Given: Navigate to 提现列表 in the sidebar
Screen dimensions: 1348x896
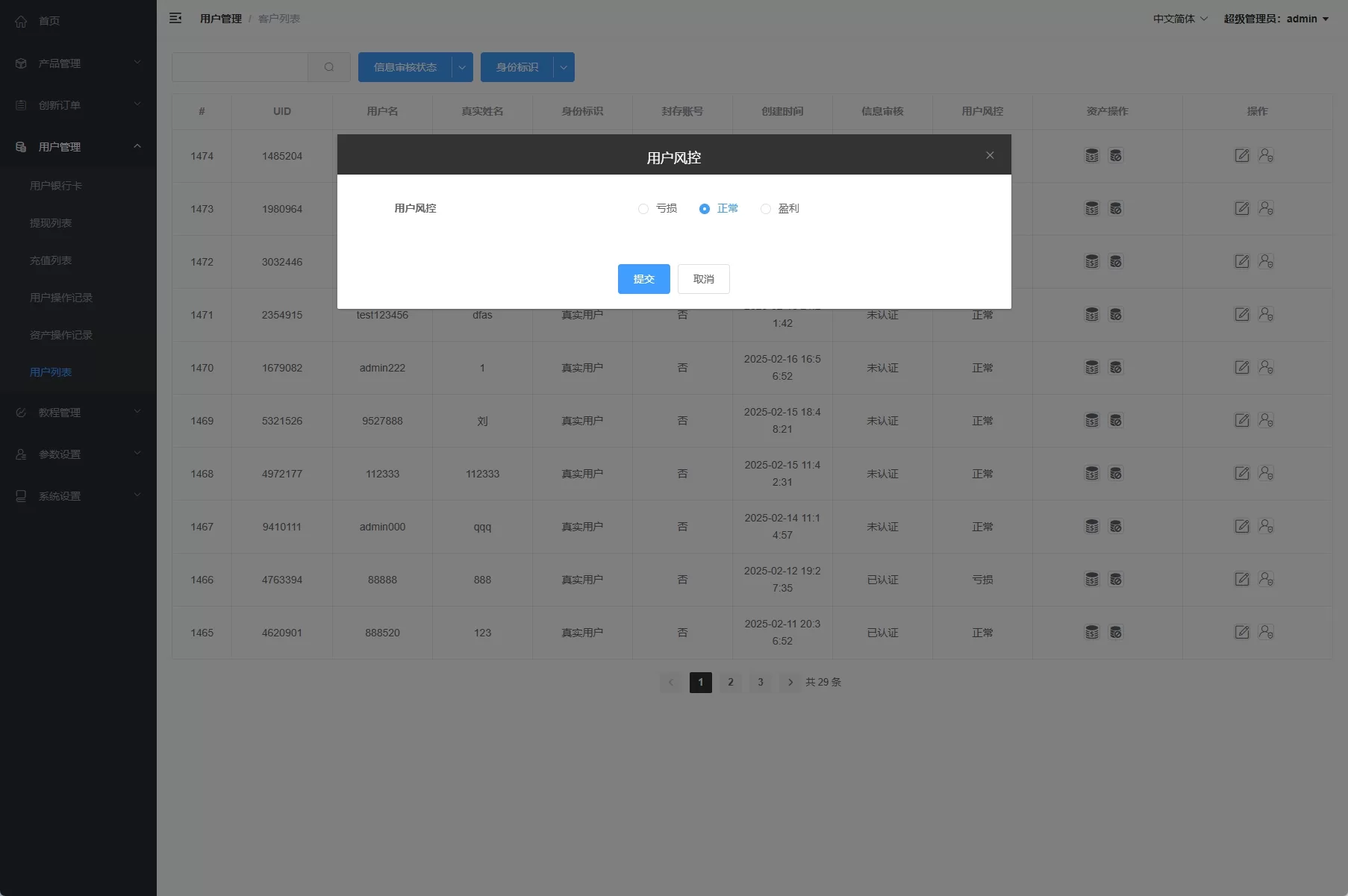Looking at the screenshot, I should pyautogui.click(x=50, y=223).
